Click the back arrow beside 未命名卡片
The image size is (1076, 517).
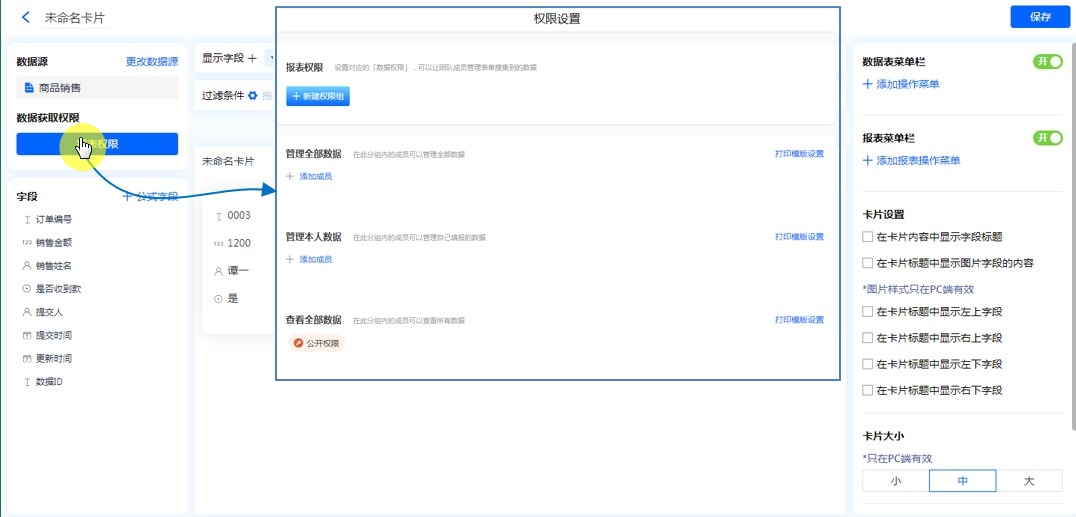(x=26, y=18)
